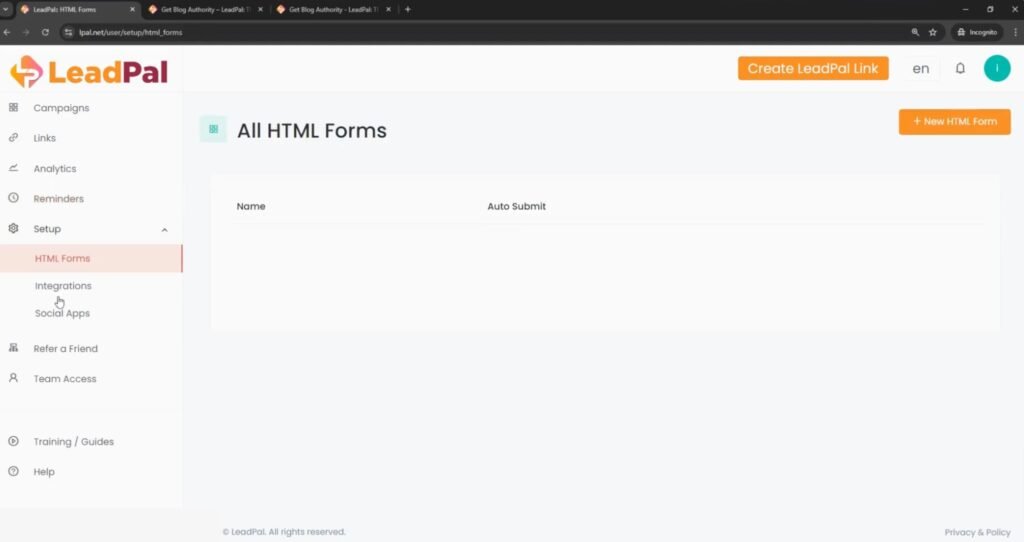This screenshot has width=1024, height=542.
Task: Click the zoom magnifier icon in address bar
Action: tap(915, 32)
